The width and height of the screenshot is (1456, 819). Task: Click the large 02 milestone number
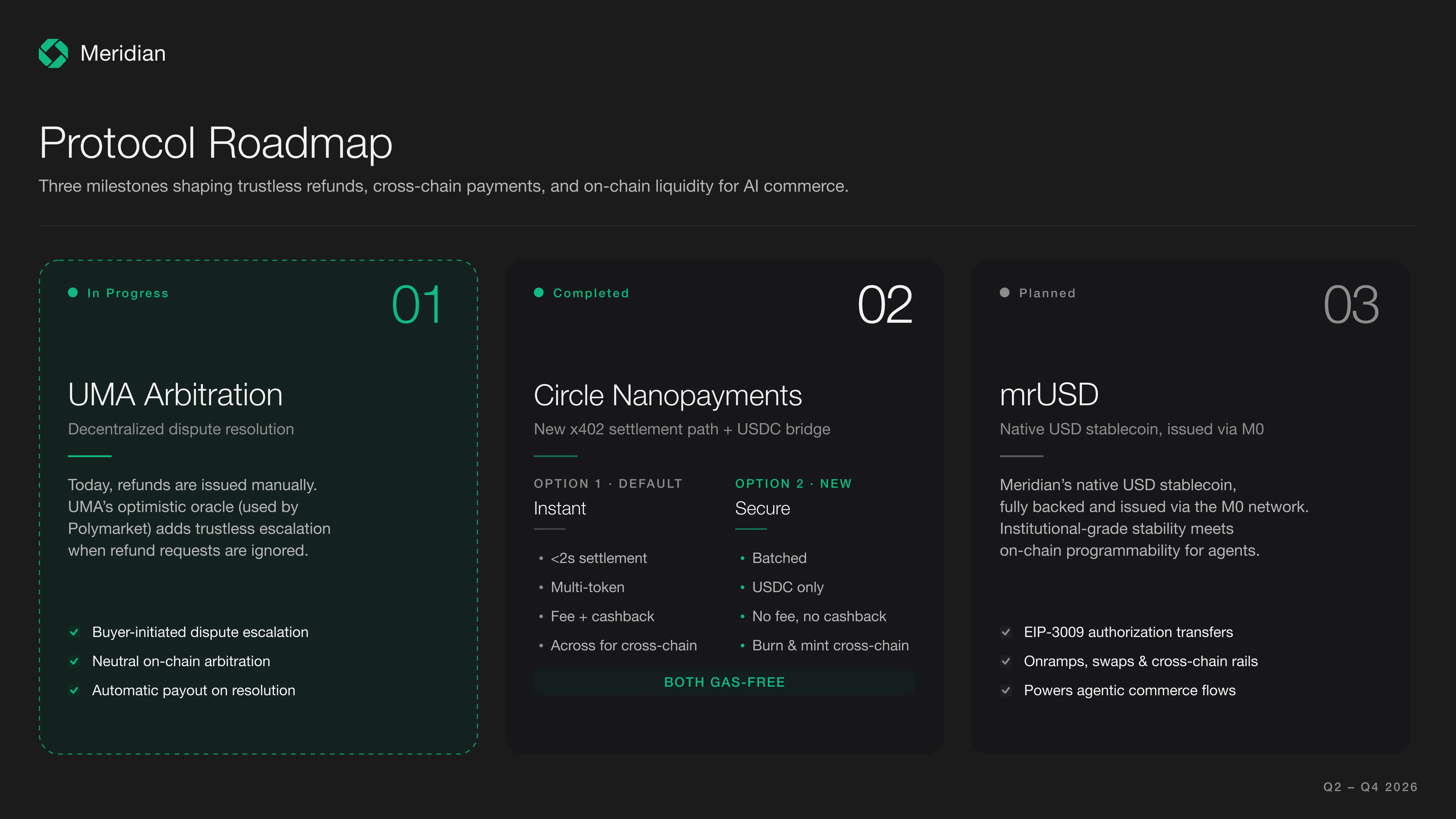pos(885,305)
